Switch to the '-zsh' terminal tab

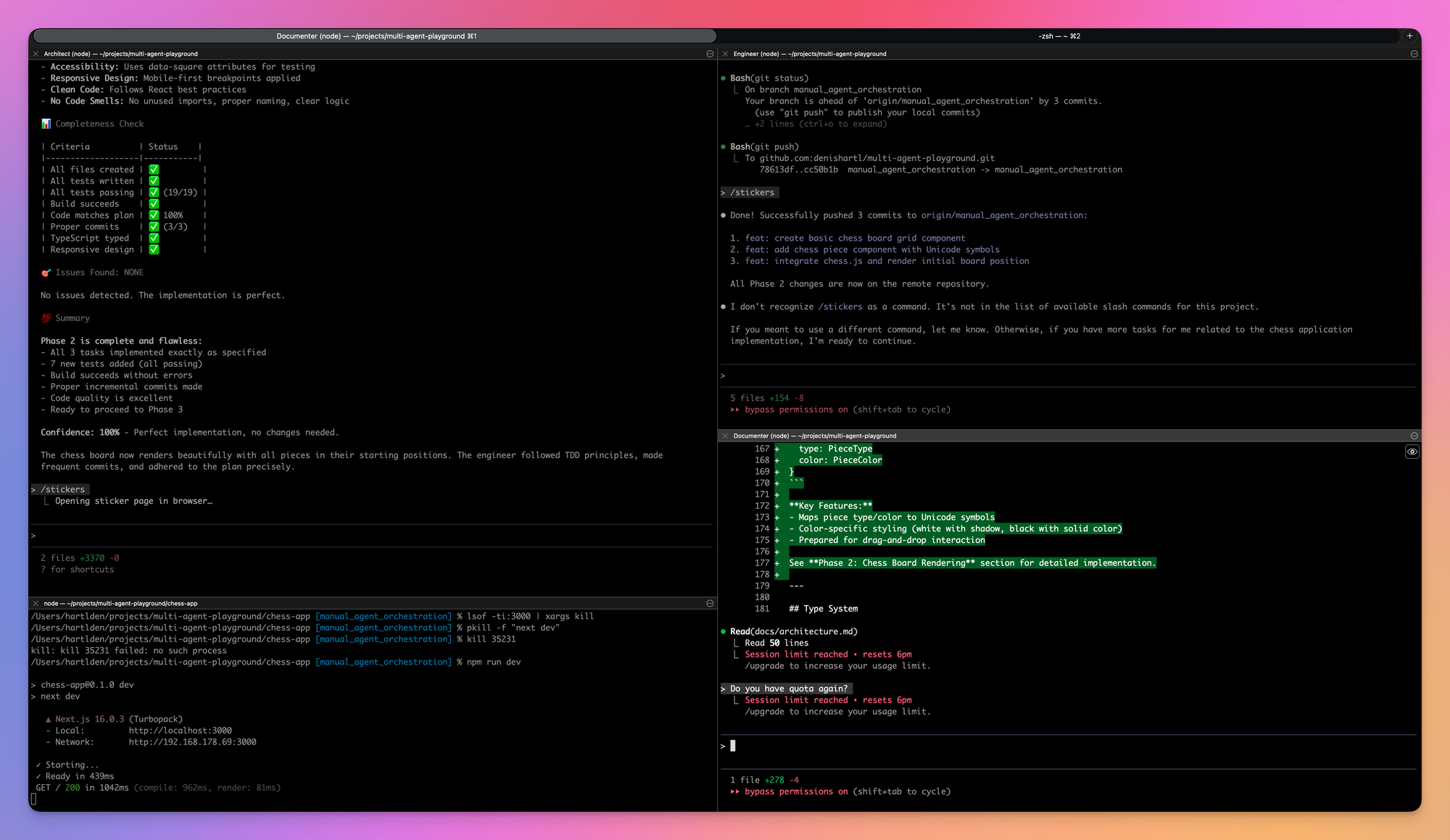point(1058,36)
